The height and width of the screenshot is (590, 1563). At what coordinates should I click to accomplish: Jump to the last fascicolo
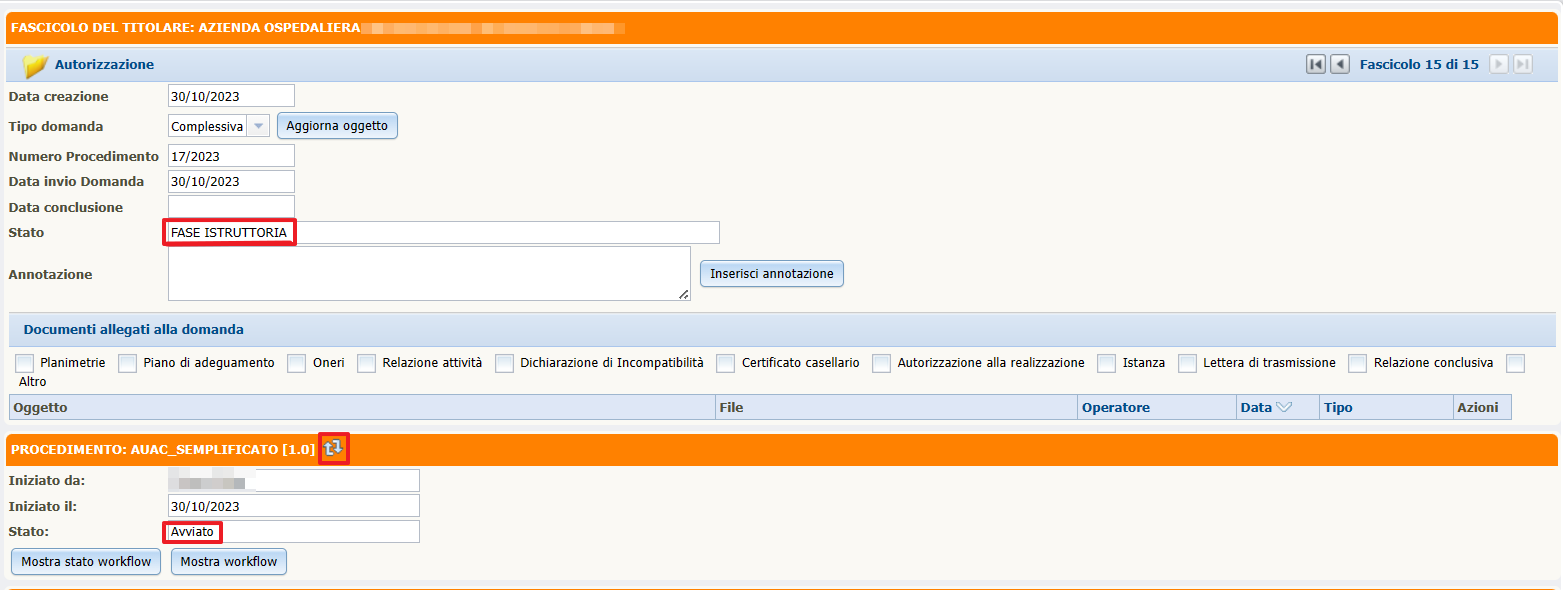pos(1523,65)
